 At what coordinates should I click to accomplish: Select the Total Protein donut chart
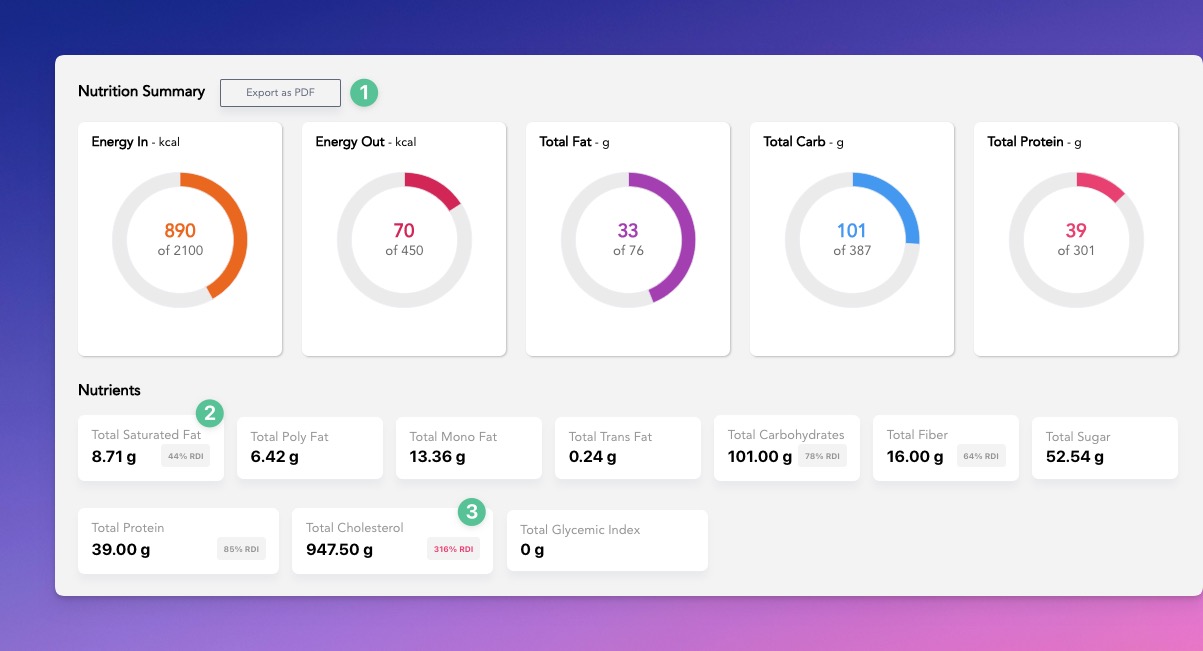(1075, 239)
